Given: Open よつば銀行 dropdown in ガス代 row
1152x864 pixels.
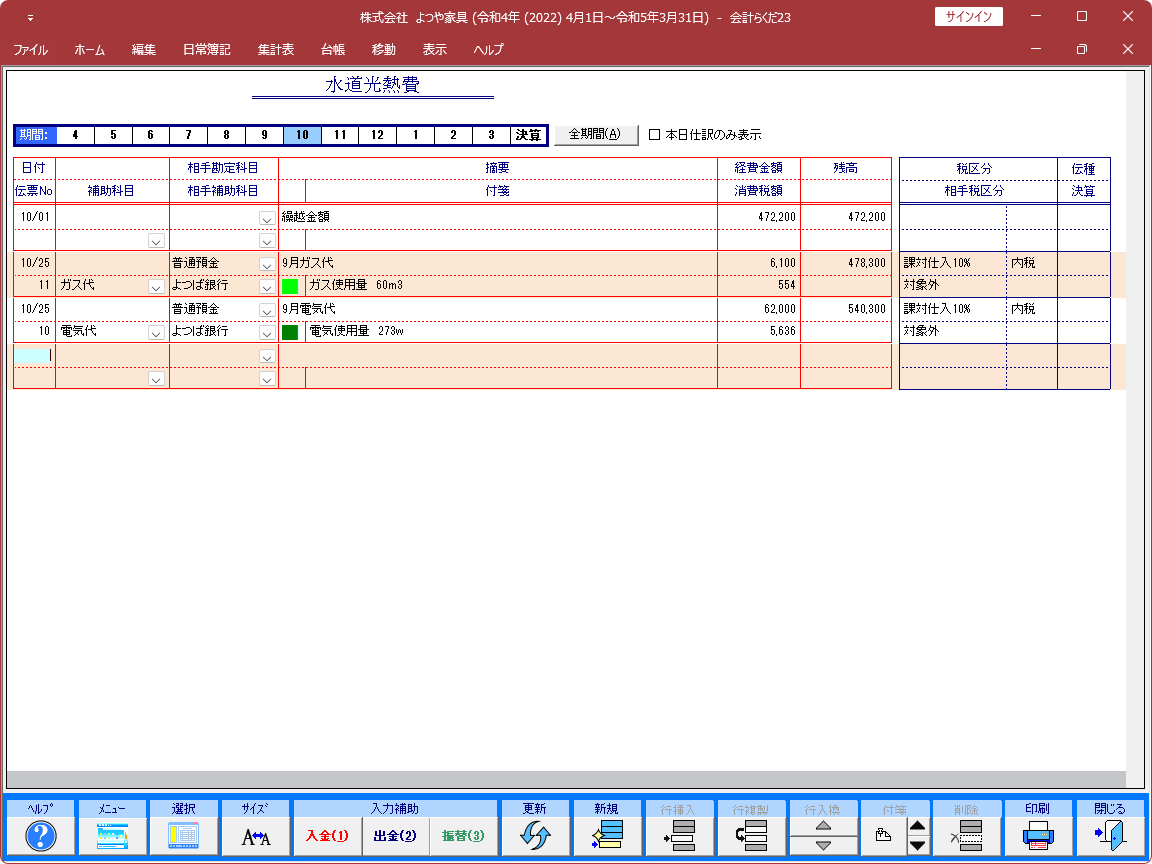Looking at the screenshot, I should 267,287.
